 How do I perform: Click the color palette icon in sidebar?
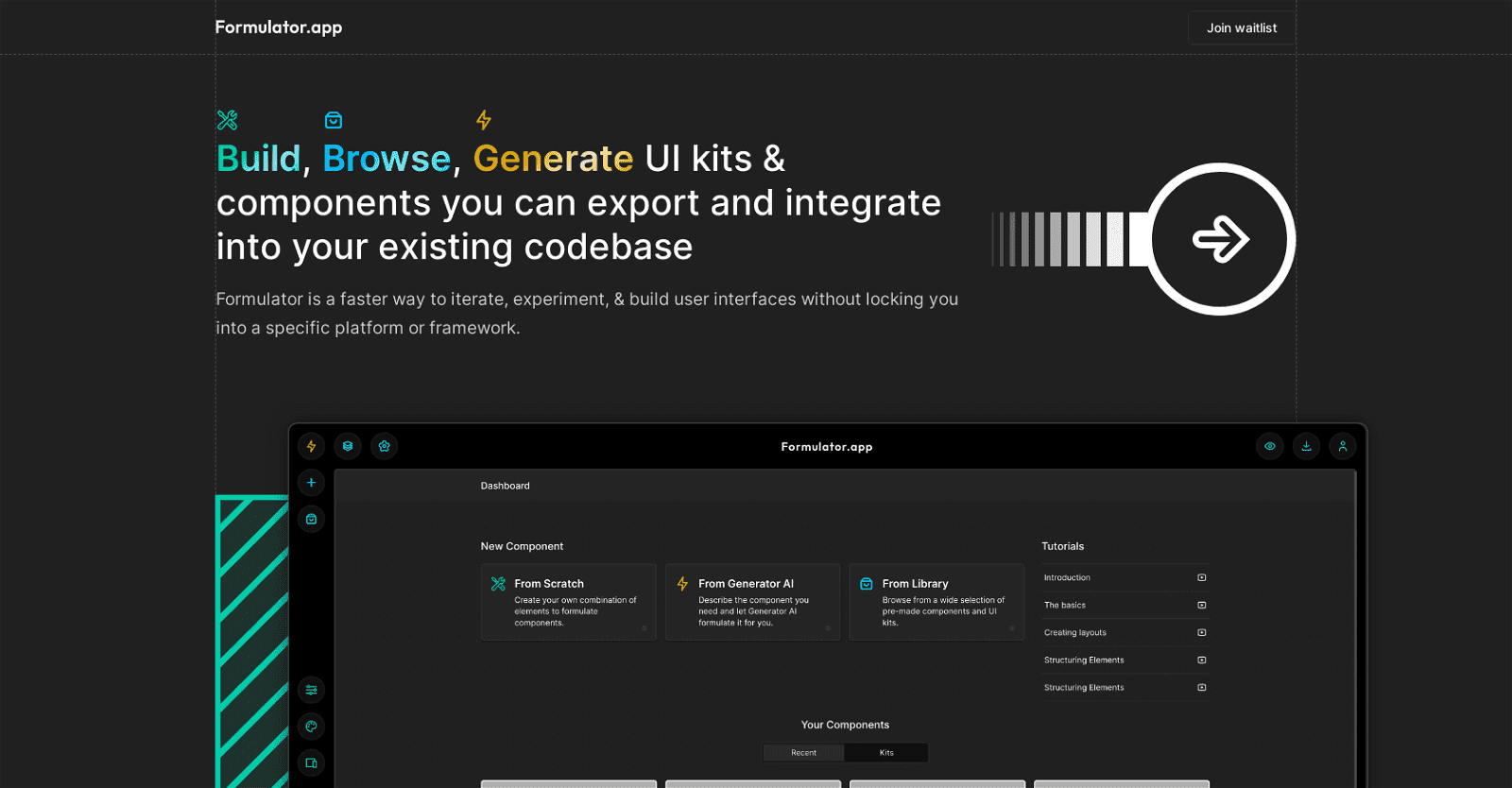pyautogui.click(x=311, y=727)
